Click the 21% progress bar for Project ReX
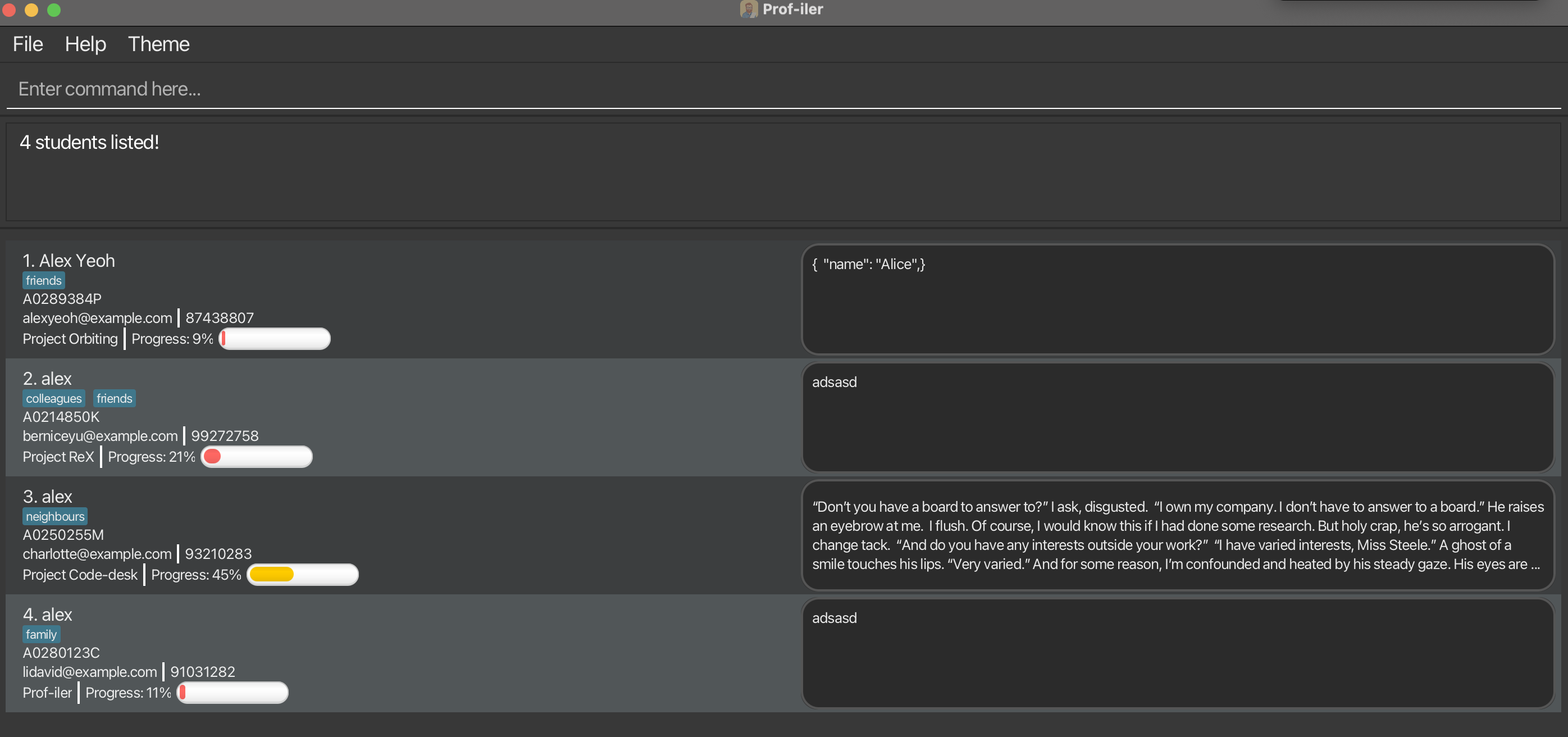This screenshot has width=1568, height=737. pos(256,457)
